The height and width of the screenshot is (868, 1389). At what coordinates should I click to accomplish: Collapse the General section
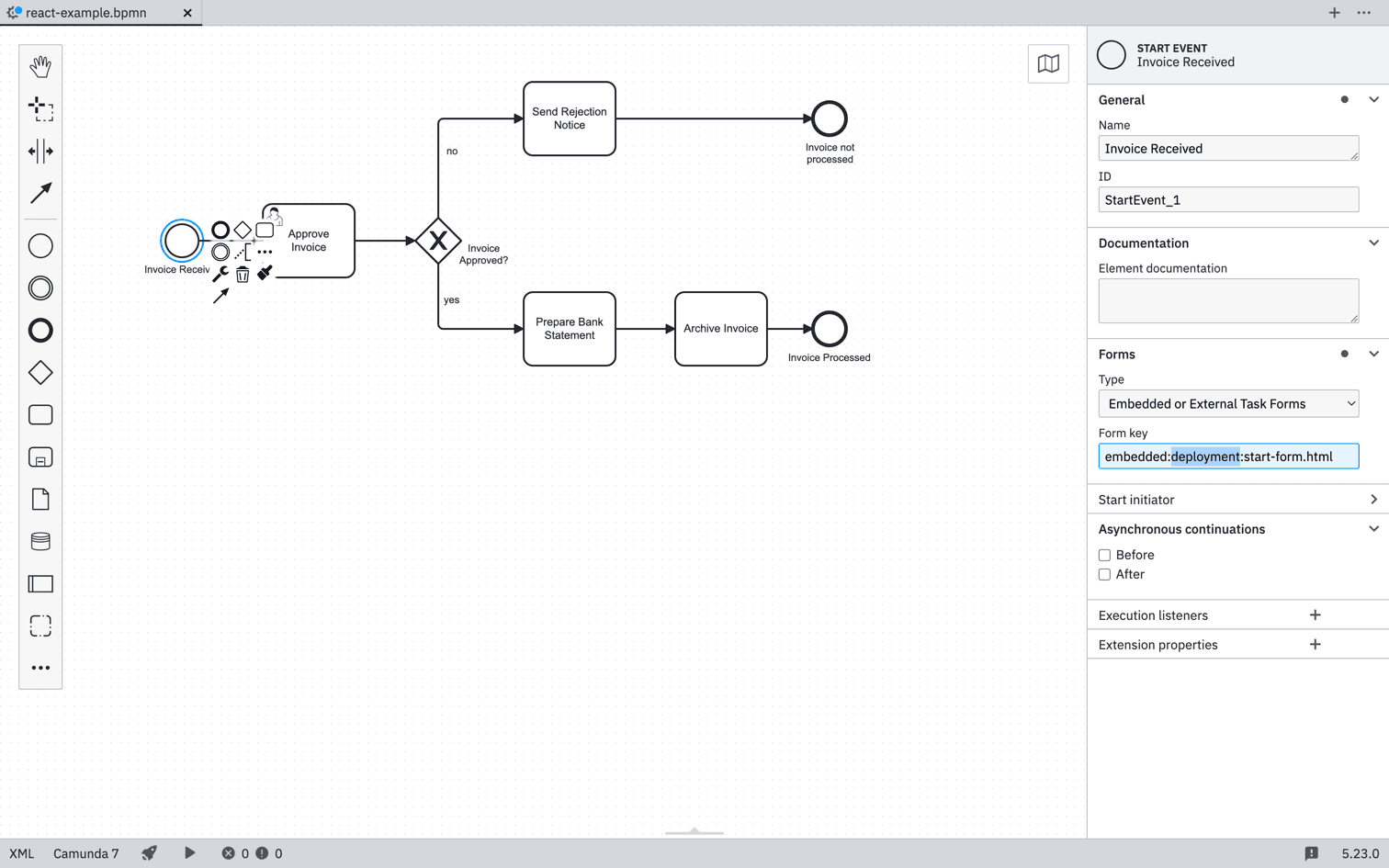pos(1374,99)
